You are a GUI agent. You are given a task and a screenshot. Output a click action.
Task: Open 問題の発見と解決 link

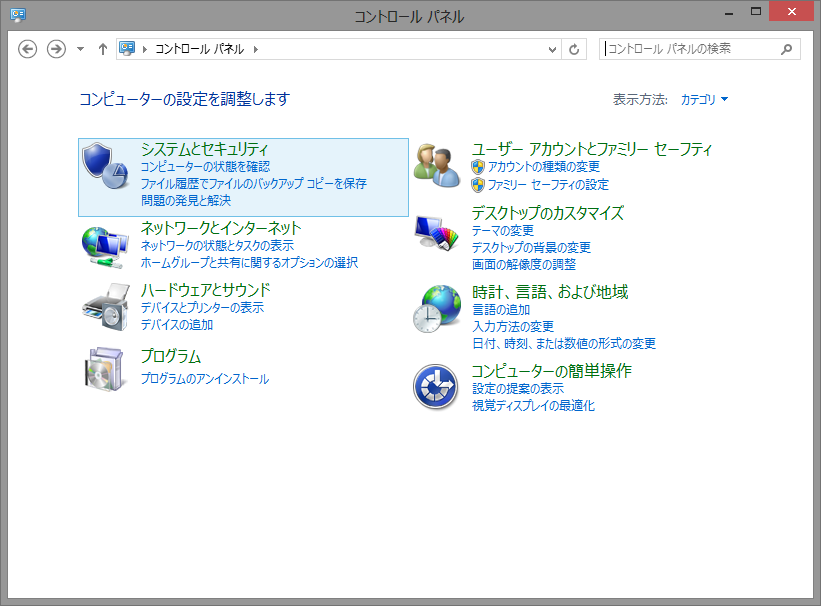coord(186,200)
